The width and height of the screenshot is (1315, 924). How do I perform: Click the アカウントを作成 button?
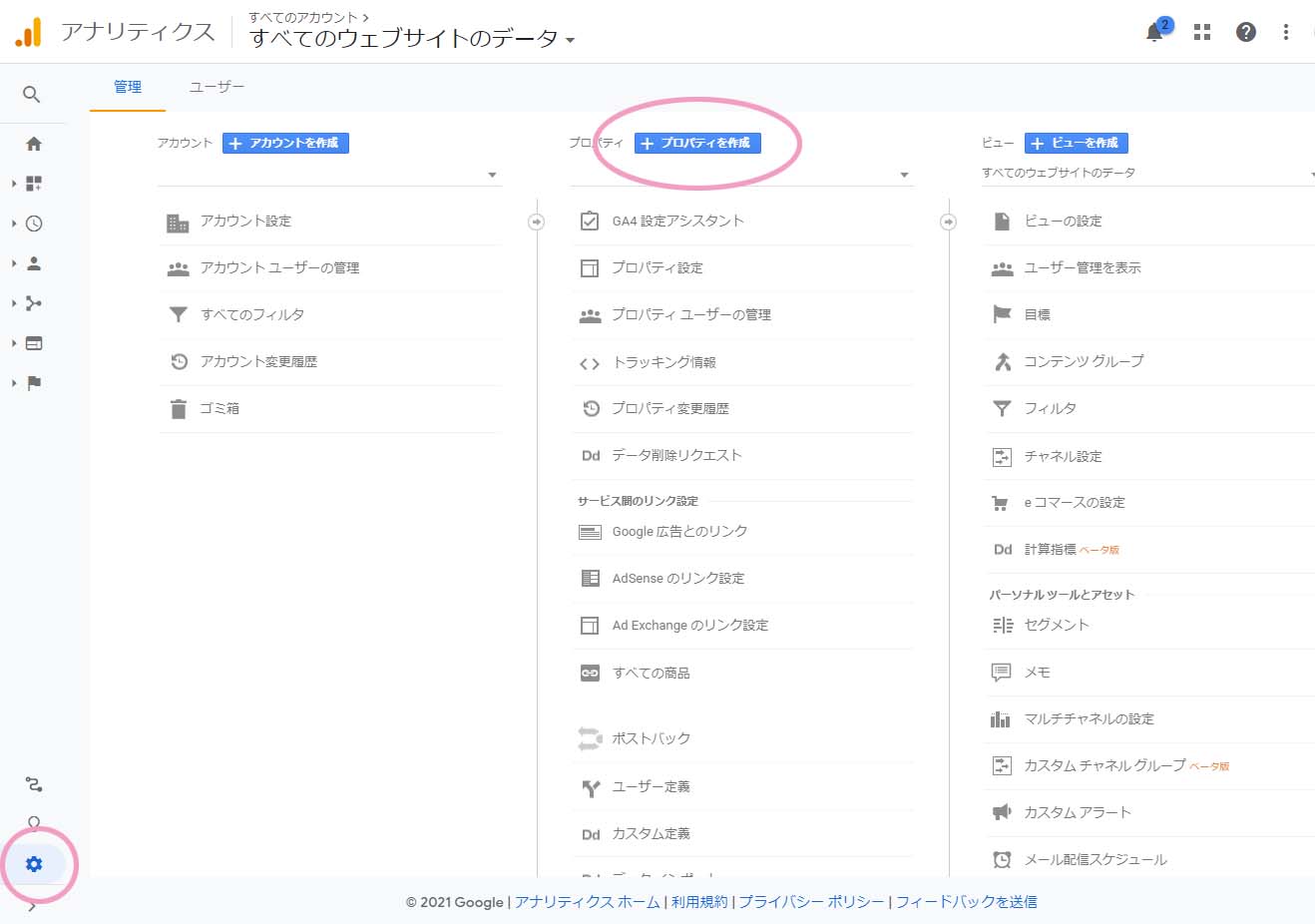(x=285, y=143)
